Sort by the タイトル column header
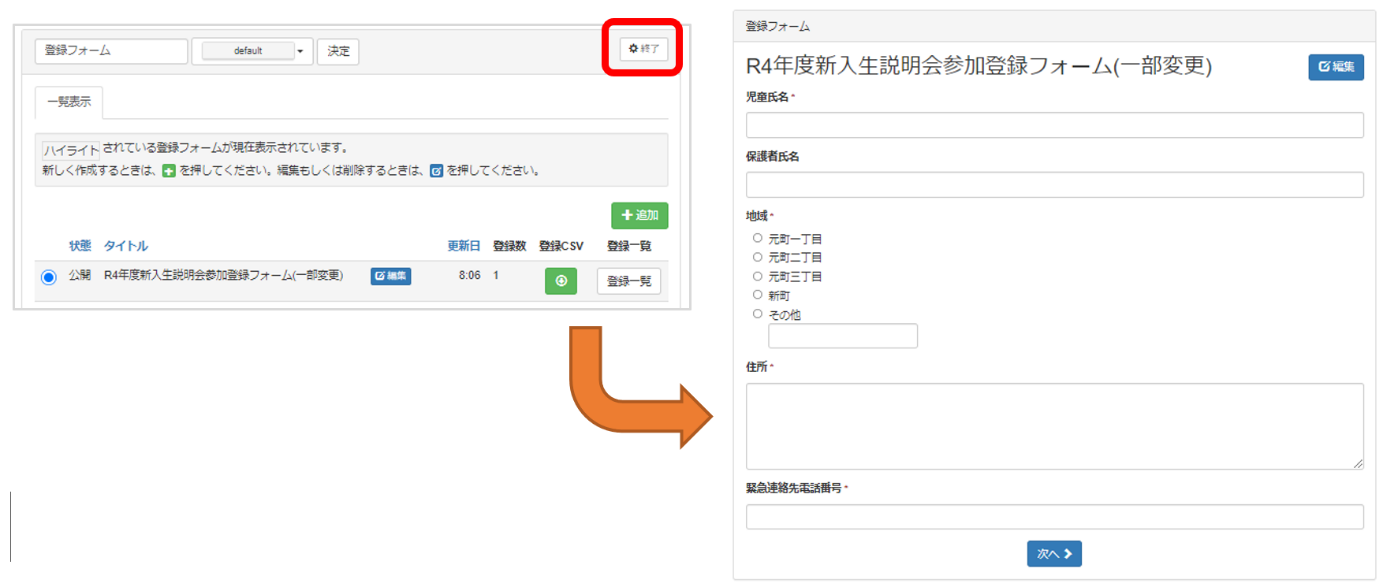Image resolution: width=1383 pixels, height=587 pixels. (126, 246)
